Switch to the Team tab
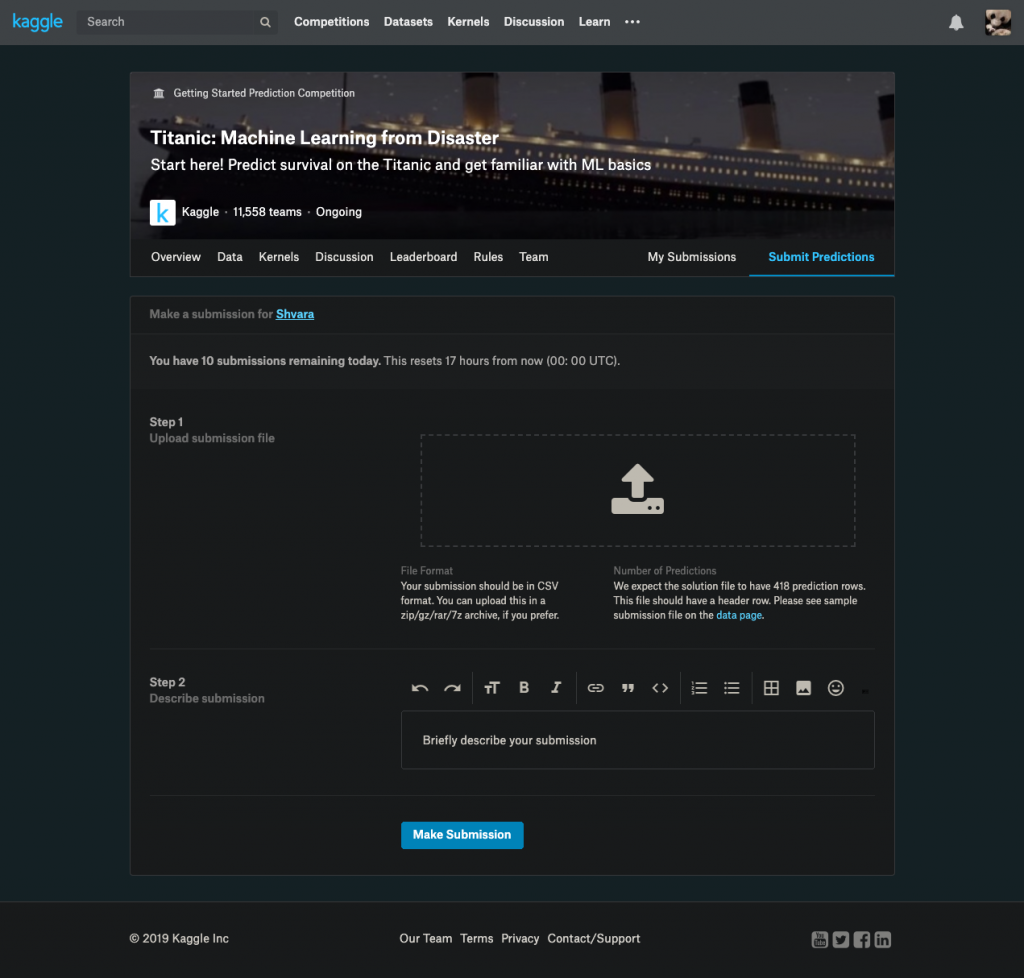 point(534,257)
